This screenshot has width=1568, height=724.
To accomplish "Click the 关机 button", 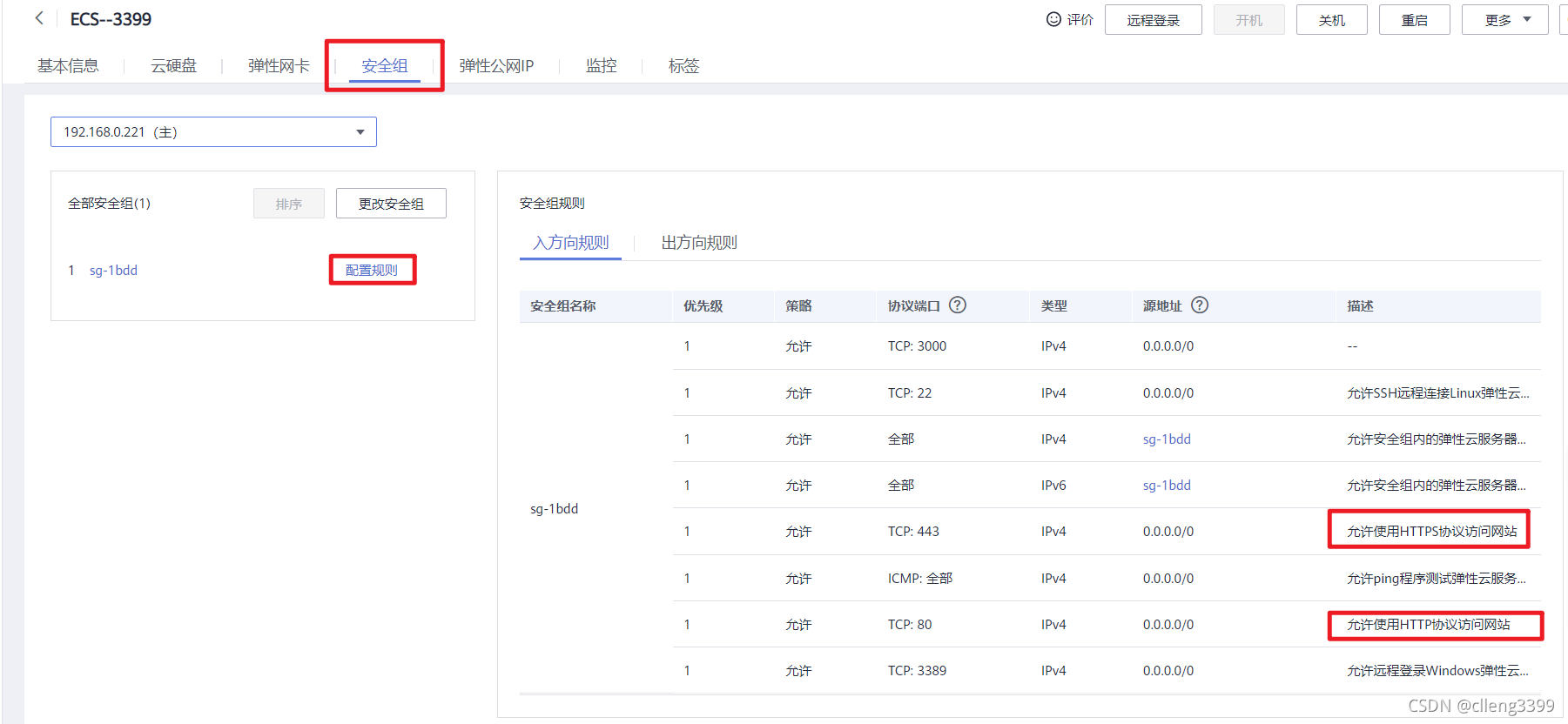I will 1331,20.
